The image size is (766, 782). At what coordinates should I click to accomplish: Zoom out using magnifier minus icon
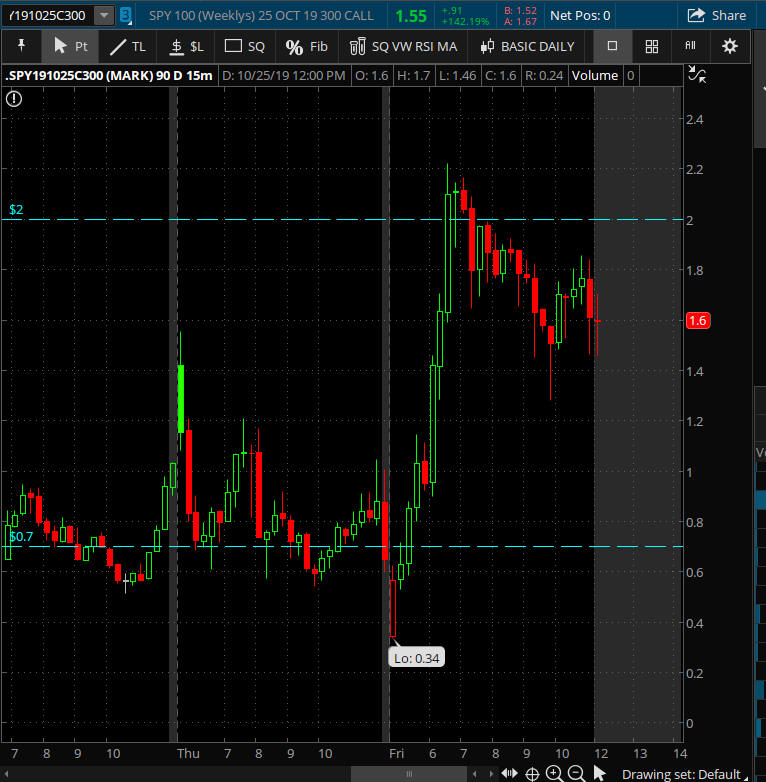(x=576, y=773)
